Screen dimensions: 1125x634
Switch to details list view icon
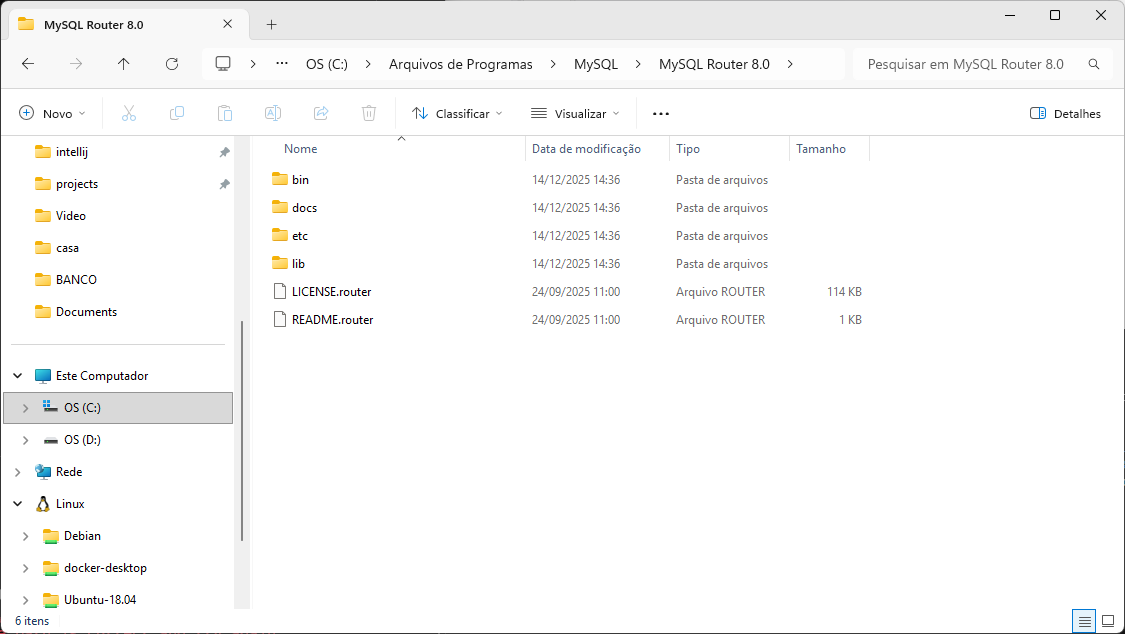[1084, 621]
